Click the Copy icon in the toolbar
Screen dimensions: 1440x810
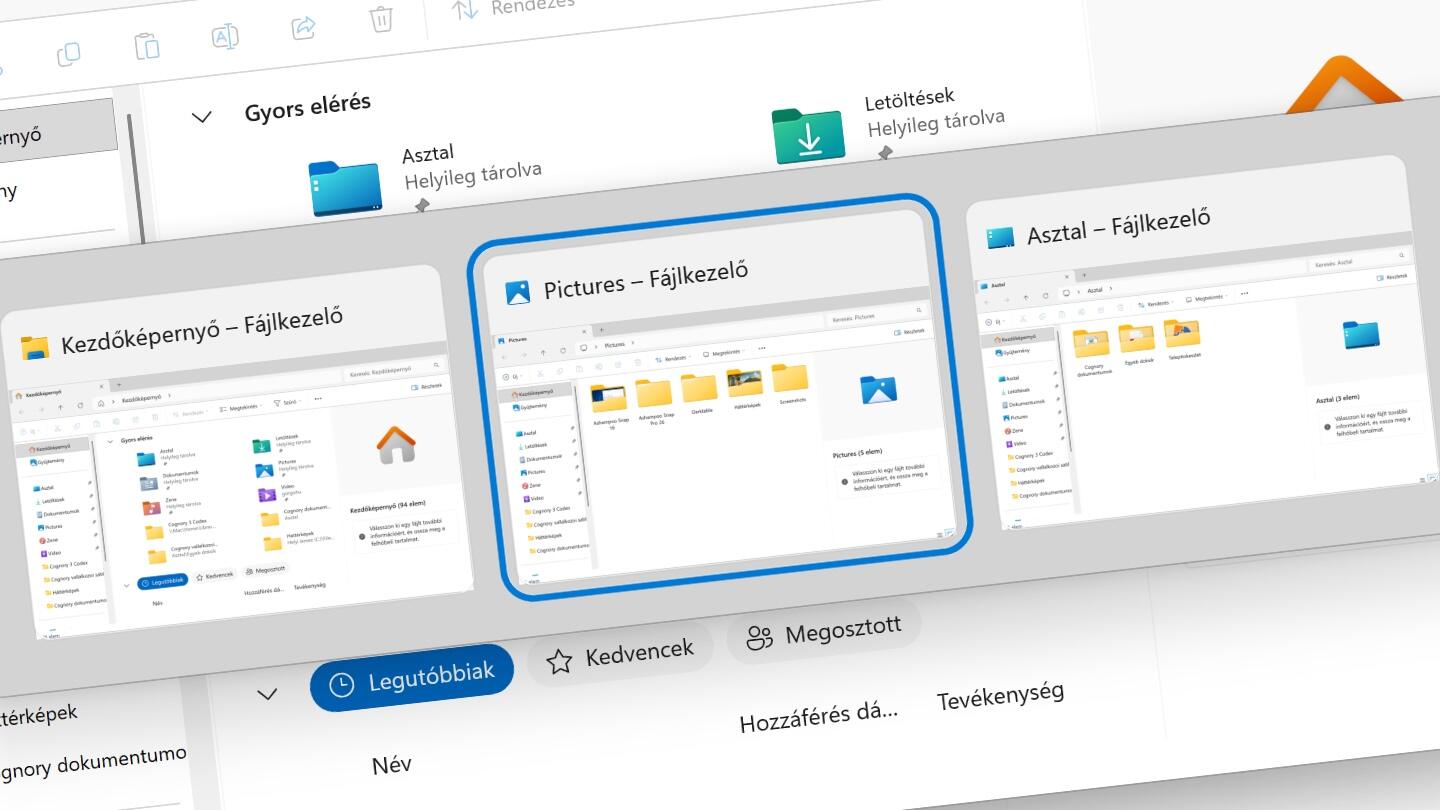point(69,54)
